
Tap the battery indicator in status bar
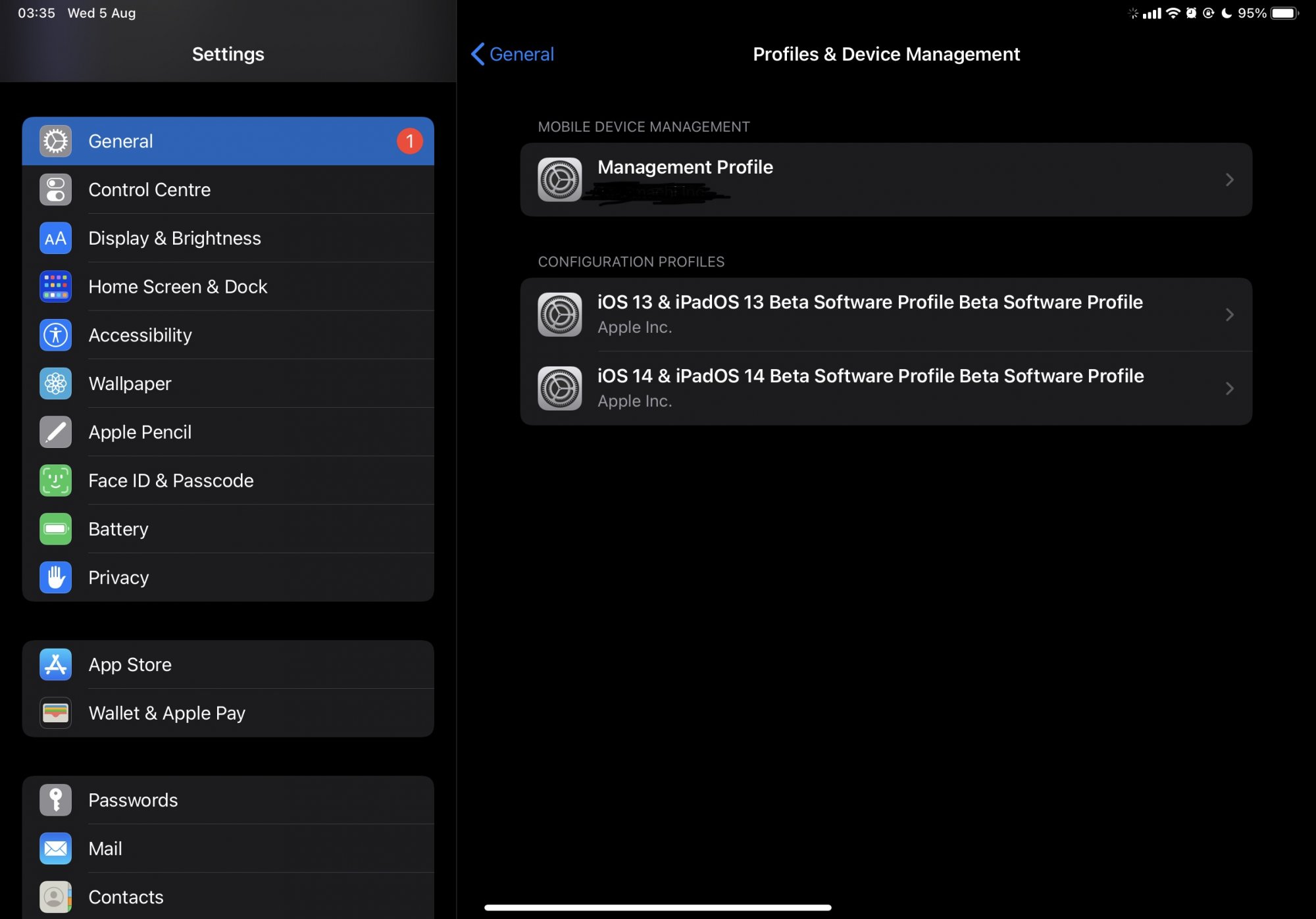coord(1284,13)
